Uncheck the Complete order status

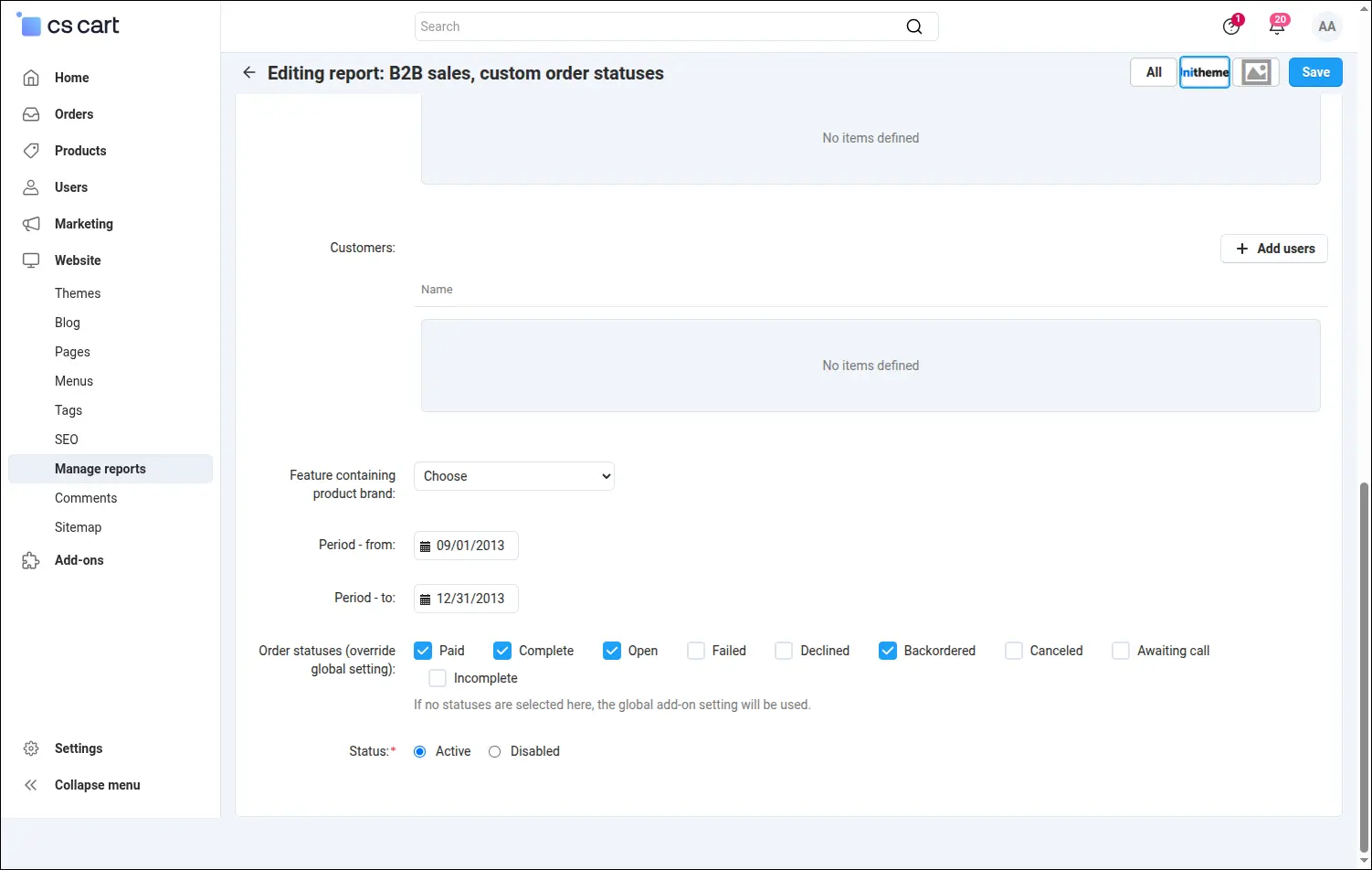(502, 651)
